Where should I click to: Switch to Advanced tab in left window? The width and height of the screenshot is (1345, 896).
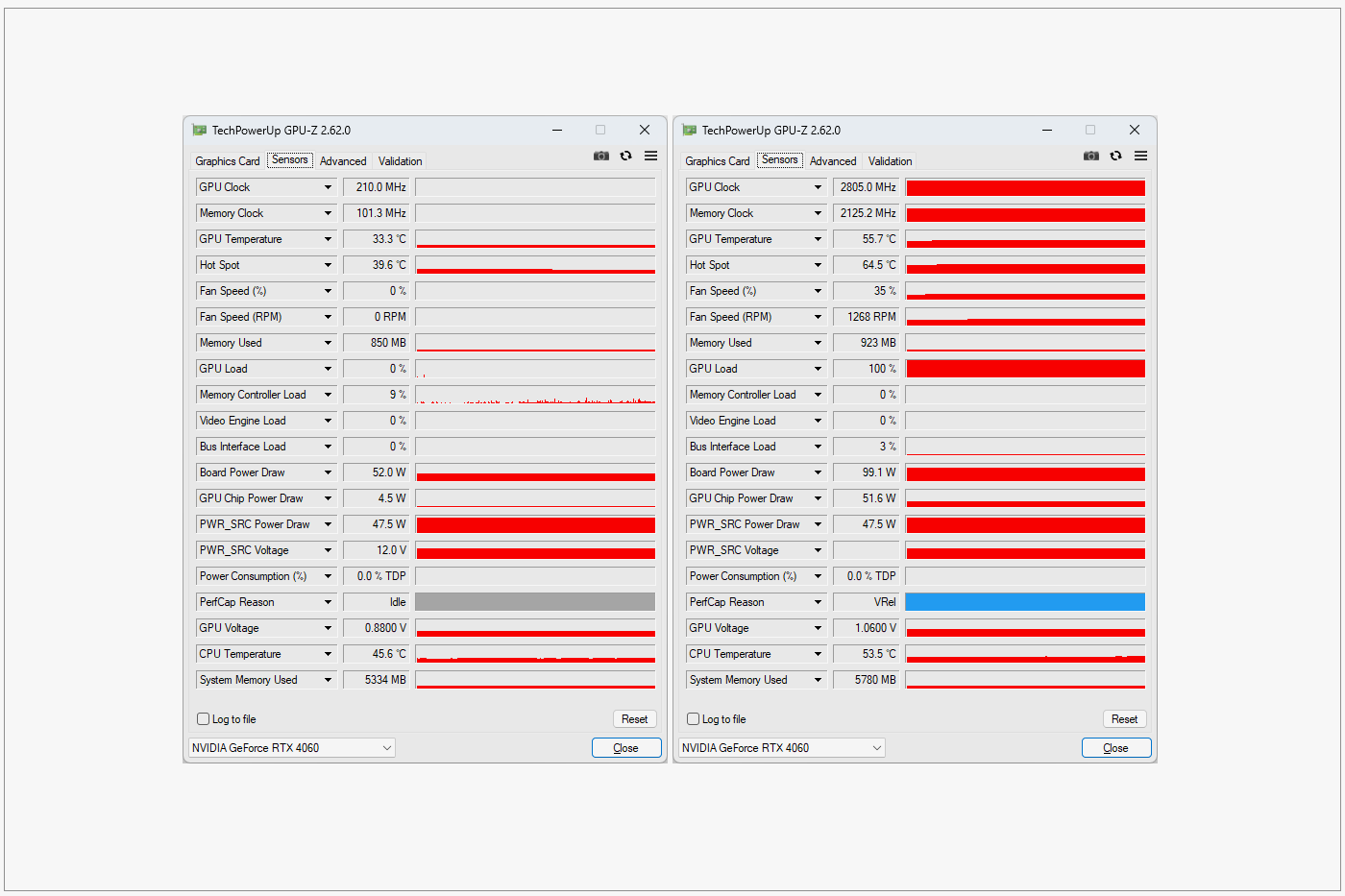tap(343, 161)
